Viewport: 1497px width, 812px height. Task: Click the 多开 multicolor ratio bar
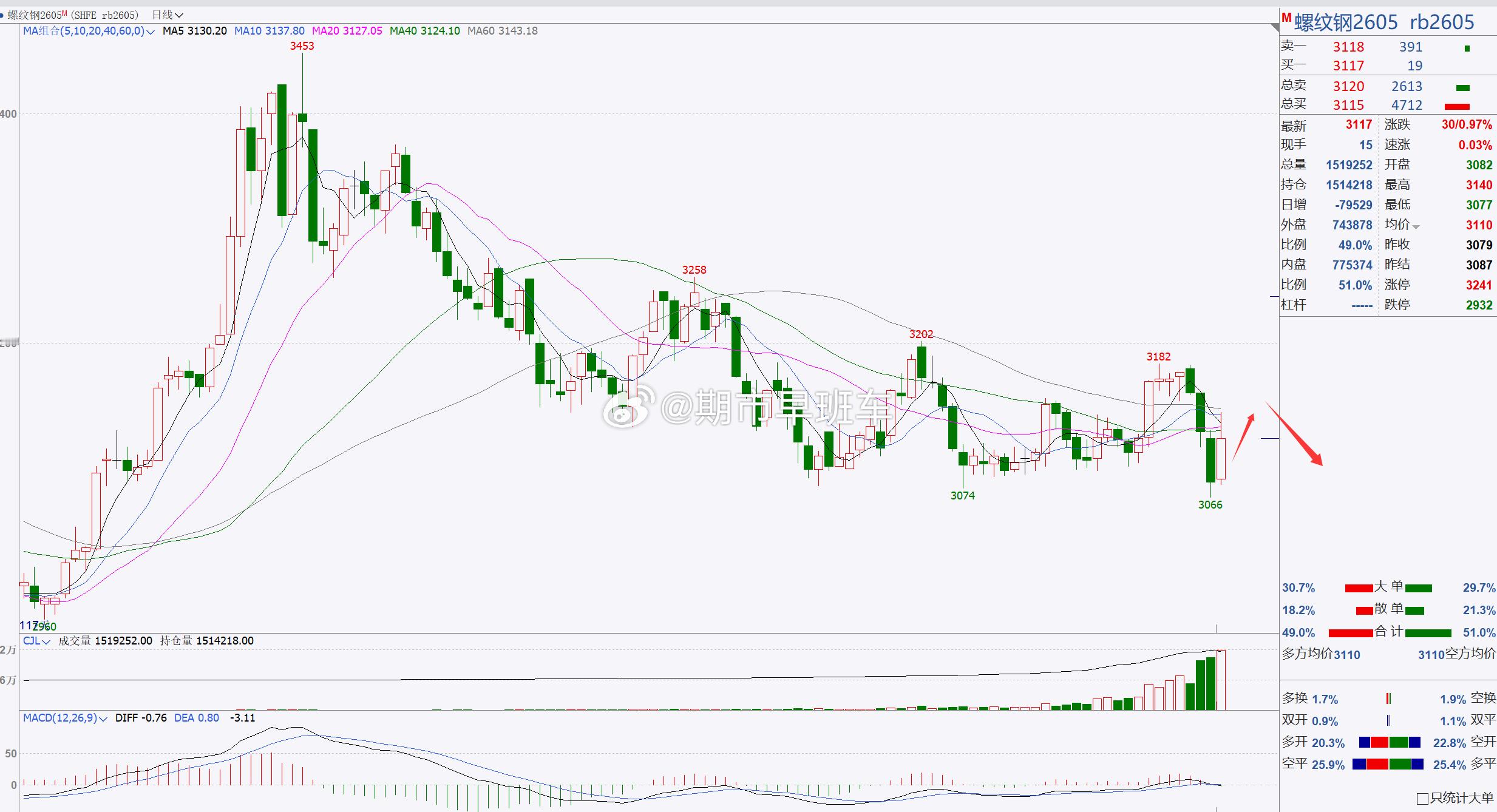point(1390,742)
